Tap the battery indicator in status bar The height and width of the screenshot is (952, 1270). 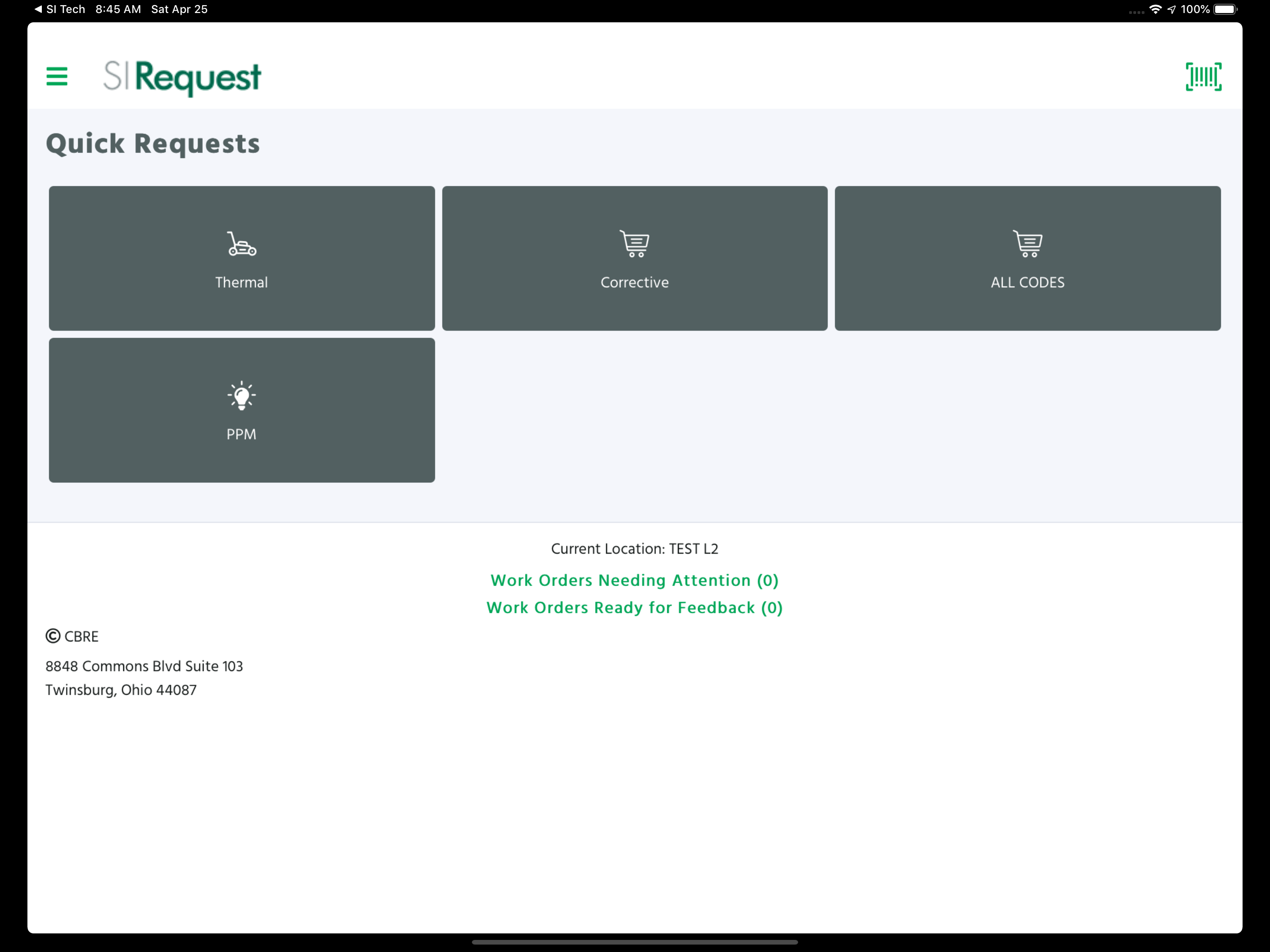click(1226, 9)
